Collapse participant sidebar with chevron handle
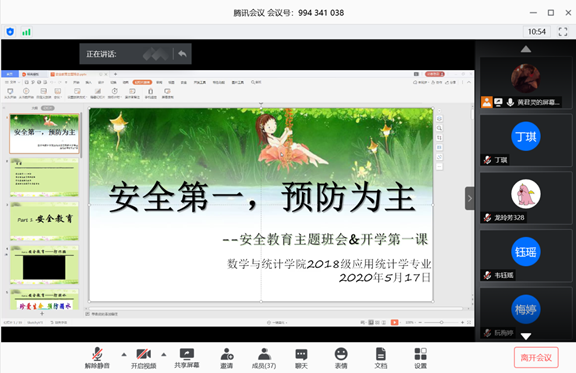 [x=469, y=198]
